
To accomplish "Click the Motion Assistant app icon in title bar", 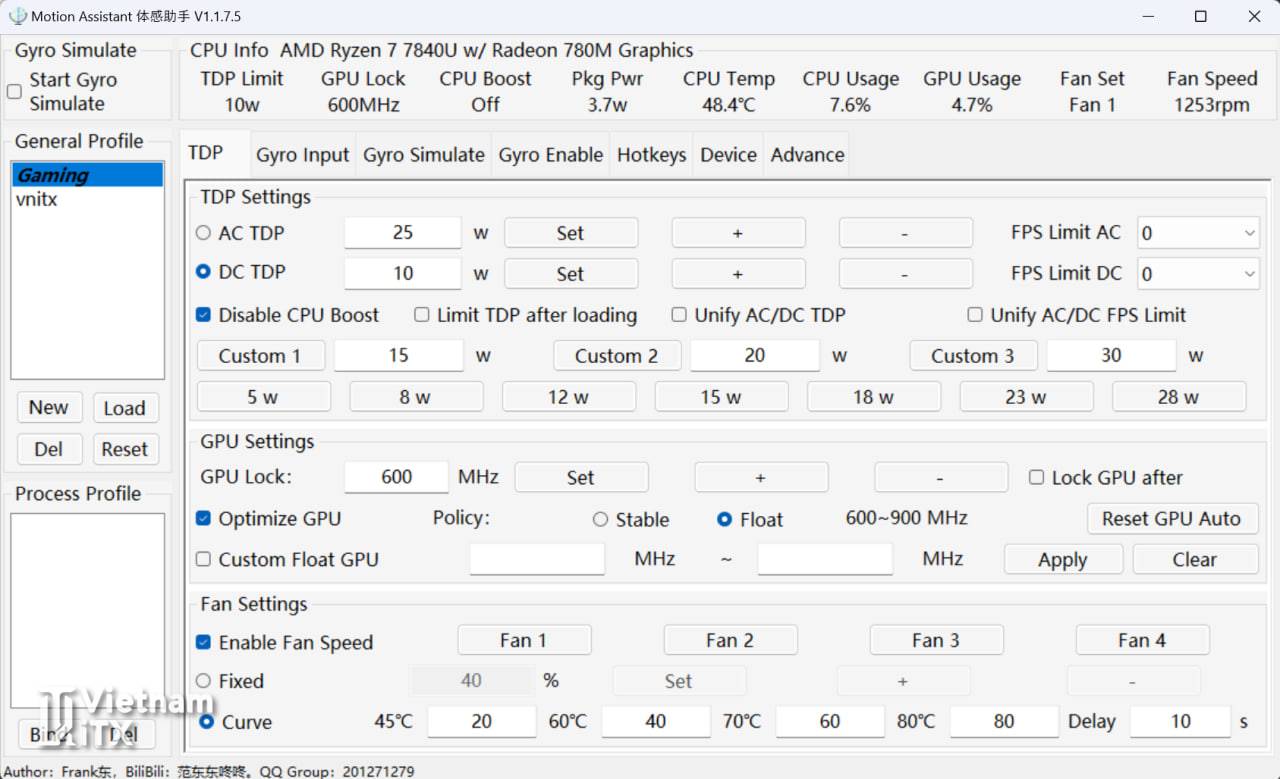I will pos(17,16).
